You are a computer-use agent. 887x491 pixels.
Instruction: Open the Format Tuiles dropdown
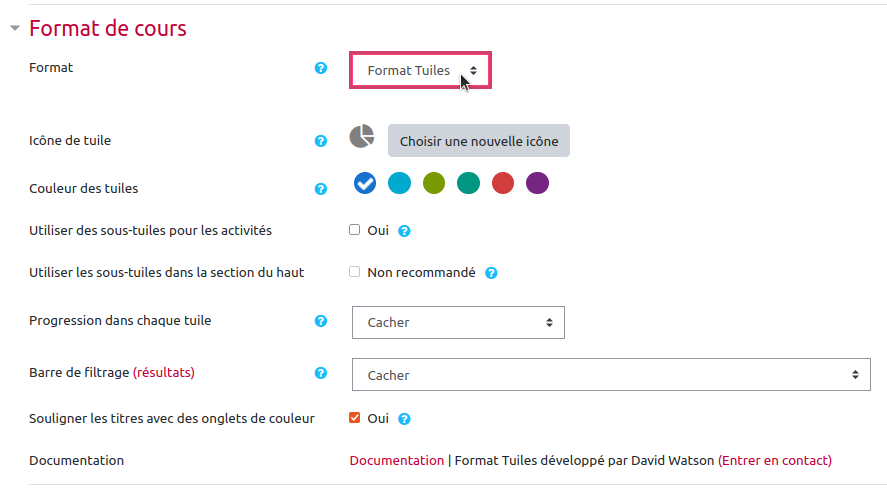point(420,71)
